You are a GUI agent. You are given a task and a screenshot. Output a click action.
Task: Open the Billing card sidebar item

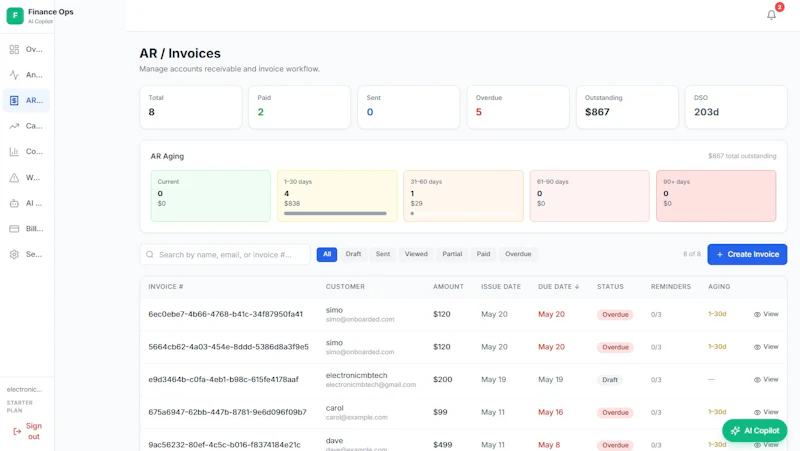coord(26,229)
